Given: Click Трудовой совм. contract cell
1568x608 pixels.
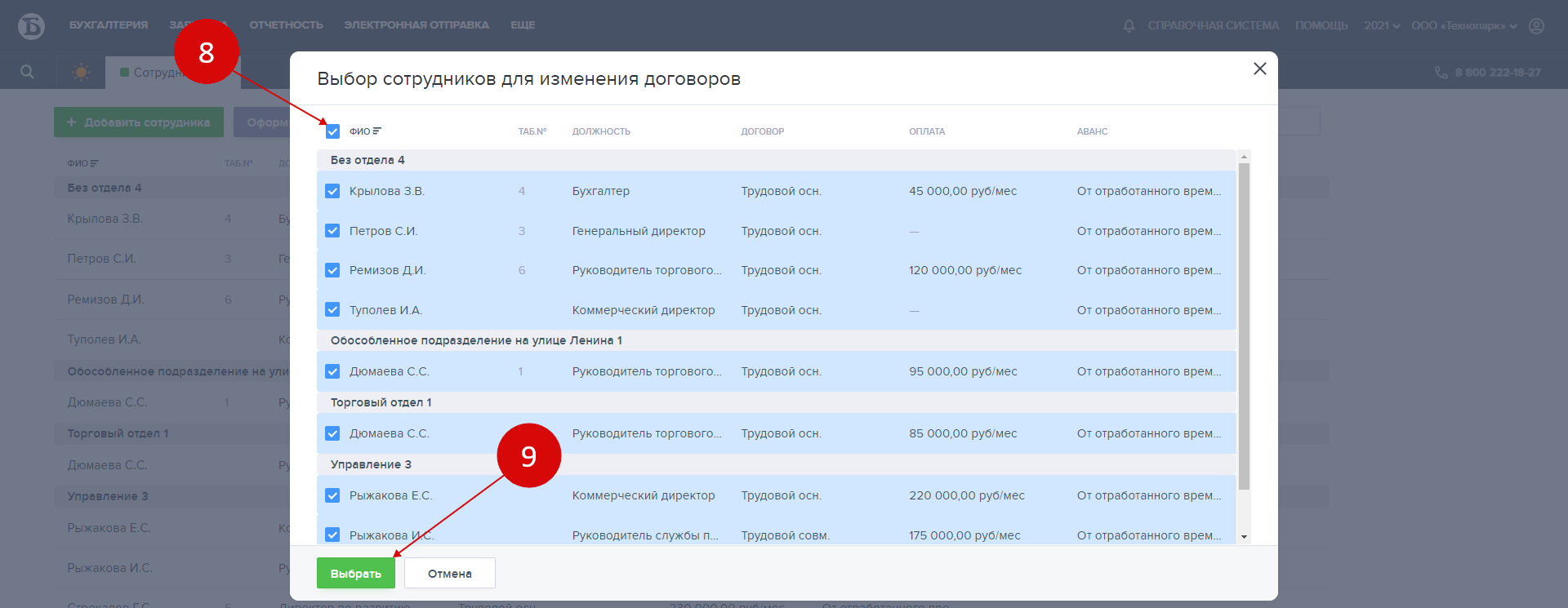Looking at the screenshot, I should point(786,535).
